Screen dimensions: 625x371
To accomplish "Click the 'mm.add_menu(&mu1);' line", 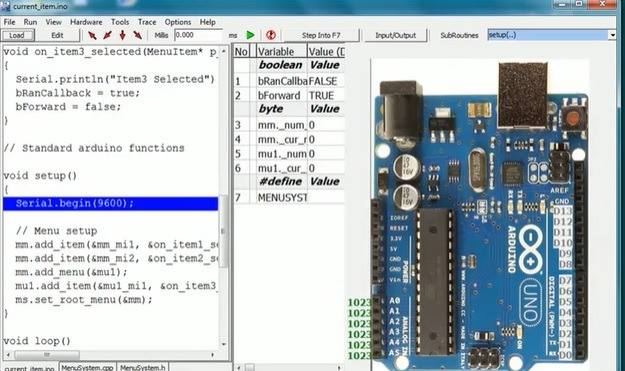I will [x=71, y=272].
